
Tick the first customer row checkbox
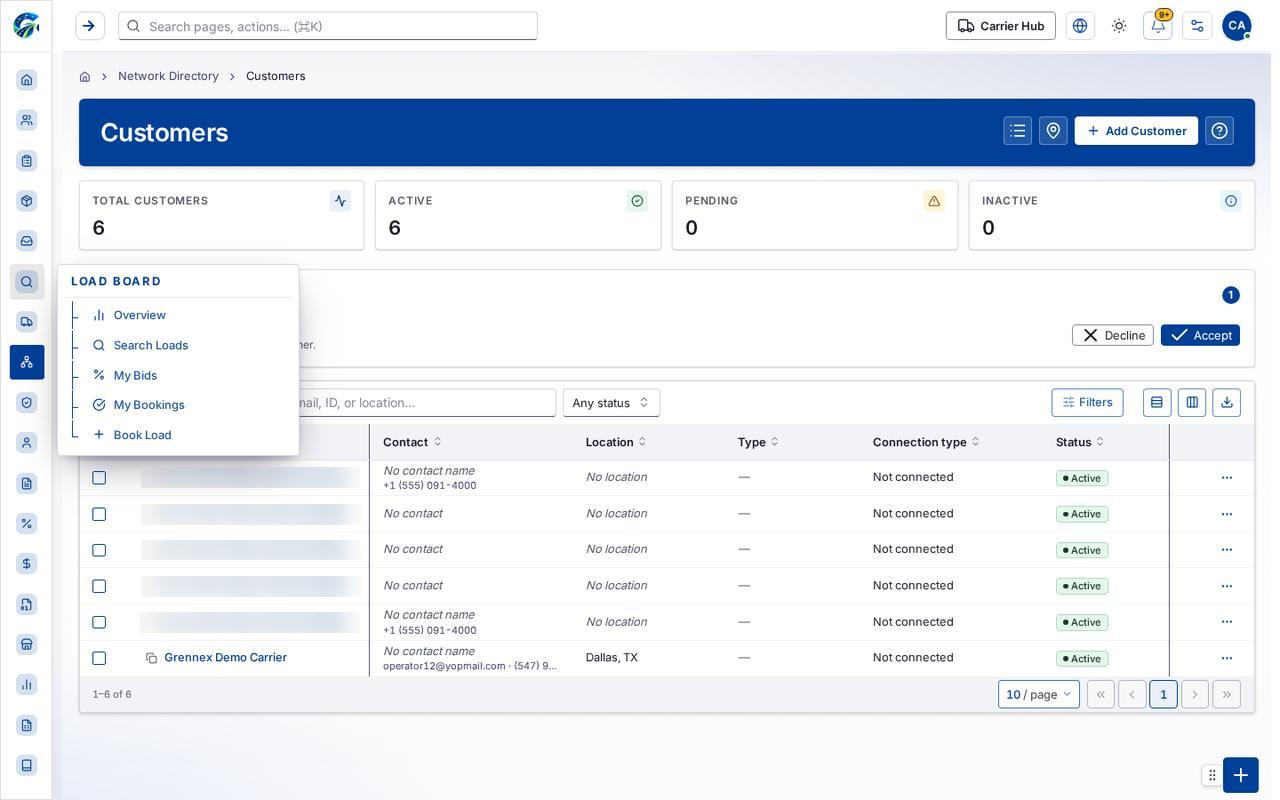point(99,478)
